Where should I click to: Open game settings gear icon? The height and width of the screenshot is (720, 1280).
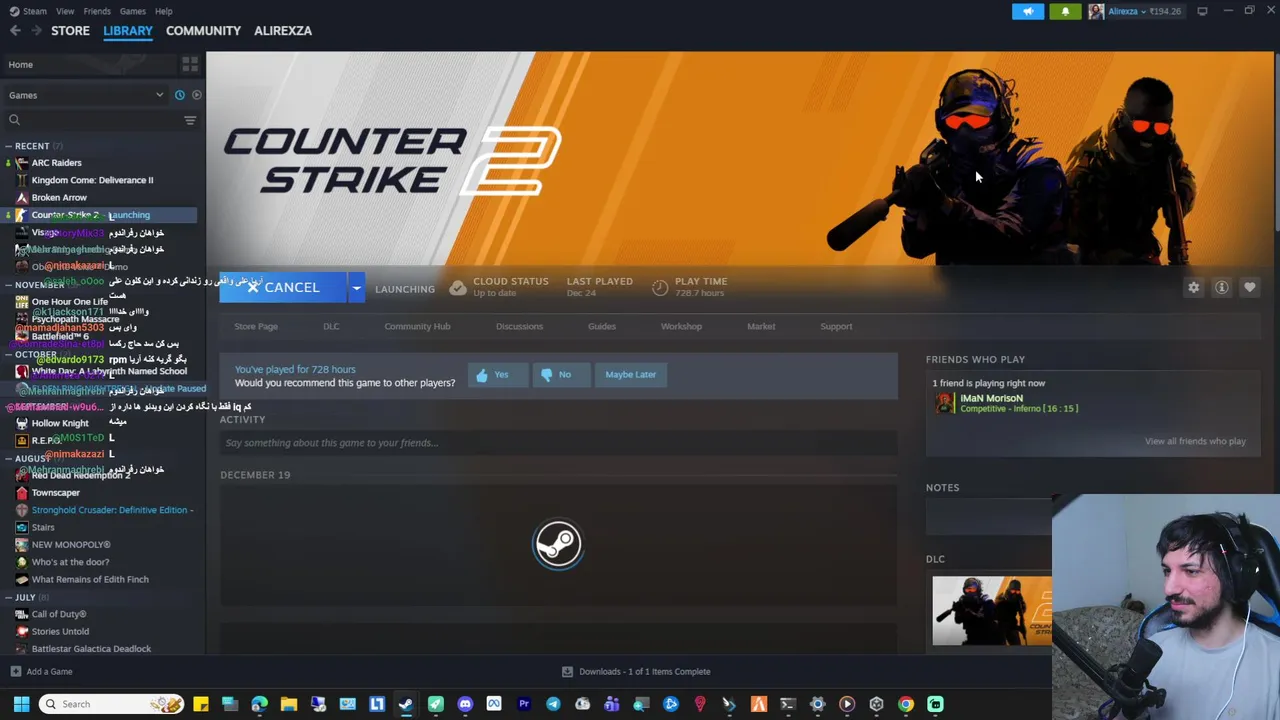[1193, 288]
